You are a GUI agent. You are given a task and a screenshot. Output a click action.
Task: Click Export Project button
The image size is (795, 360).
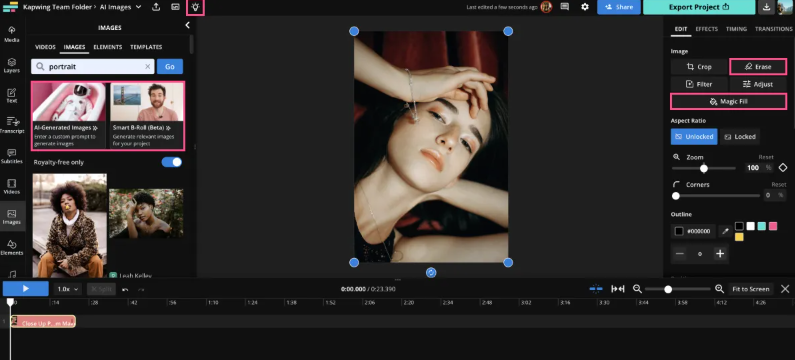[x=699, y=7]
